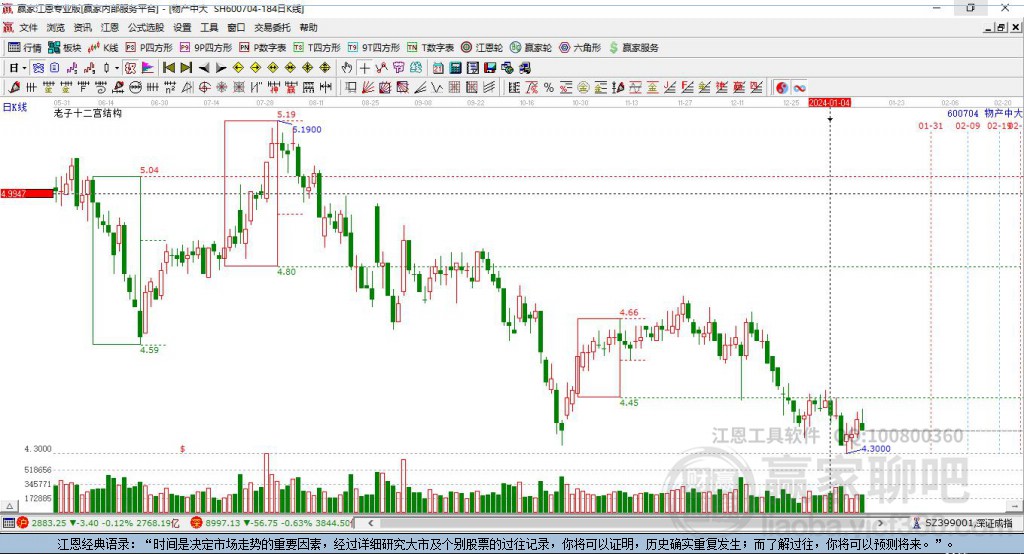The height and width of the screenshot is (554, 1024).
Task: Click the 5.1900 high price label
Action: (307, 129)
